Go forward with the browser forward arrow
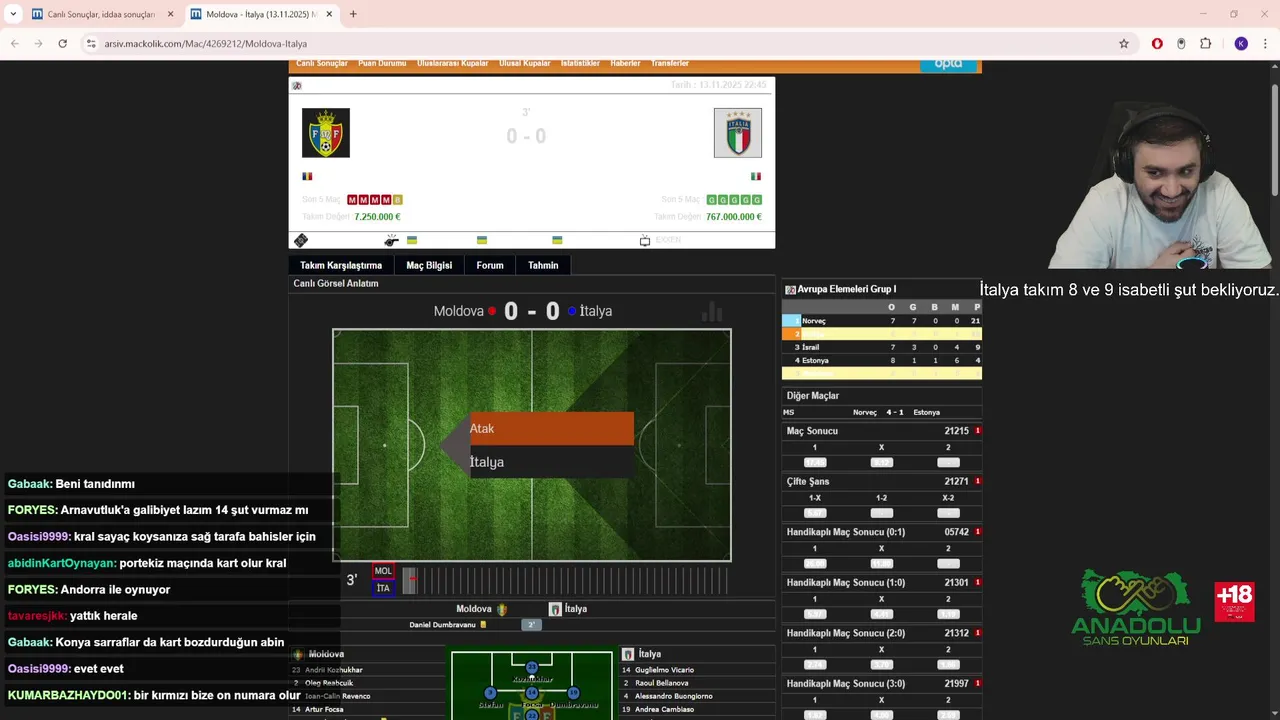The width and height of the screenshot is (1280, 720). [x=38, y=44]
